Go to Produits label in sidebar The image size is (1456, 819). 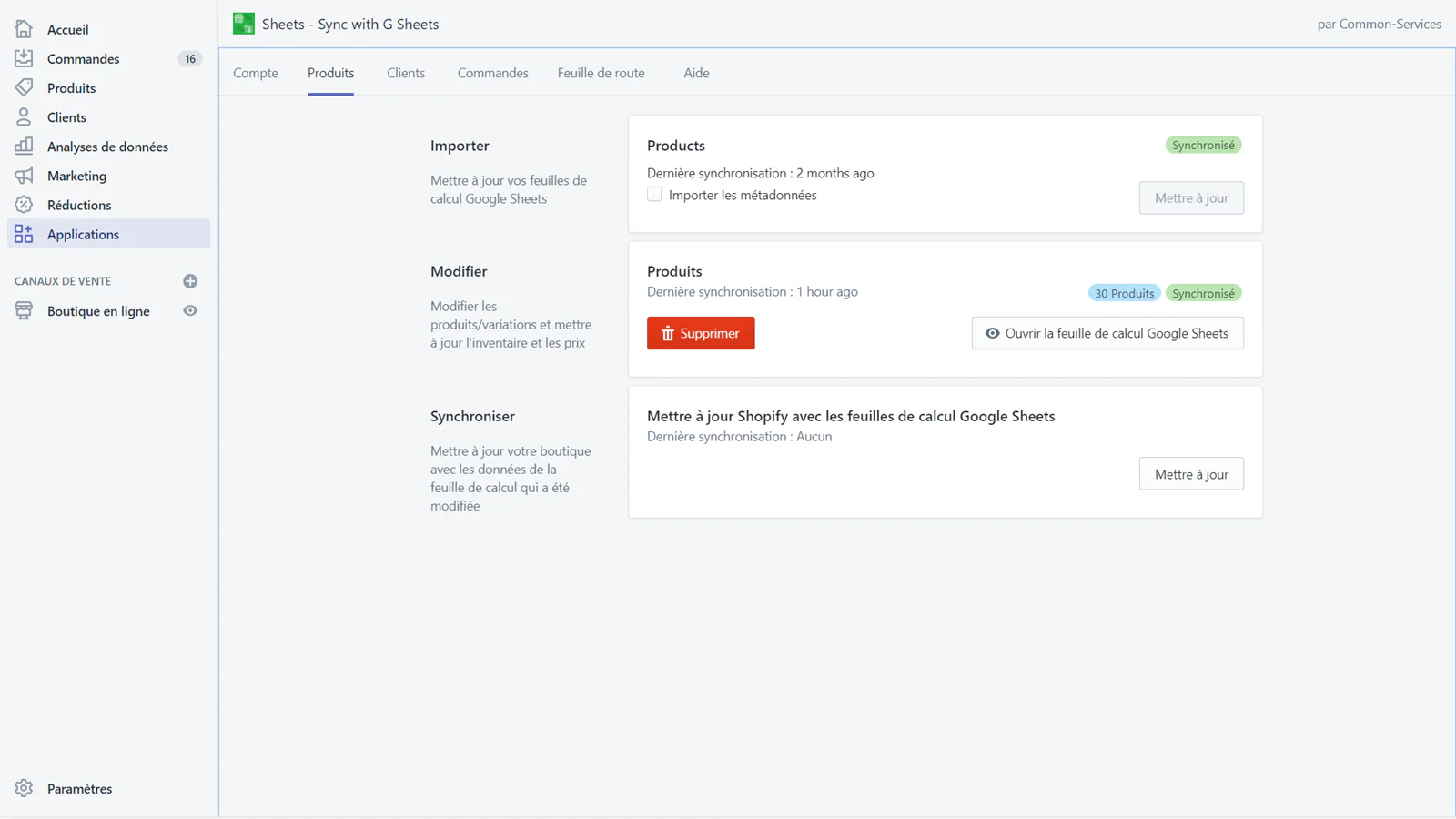72,87
